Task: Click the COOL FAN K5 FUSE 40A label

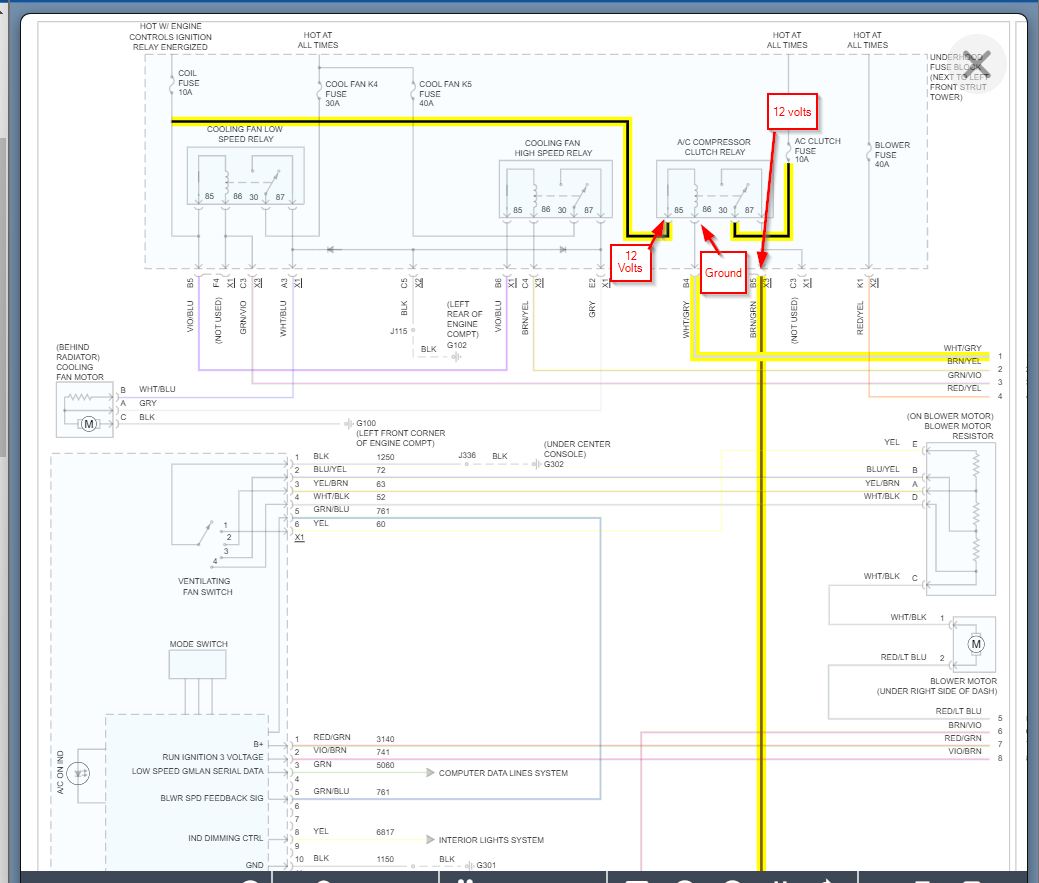Action: tap(444, 93)
